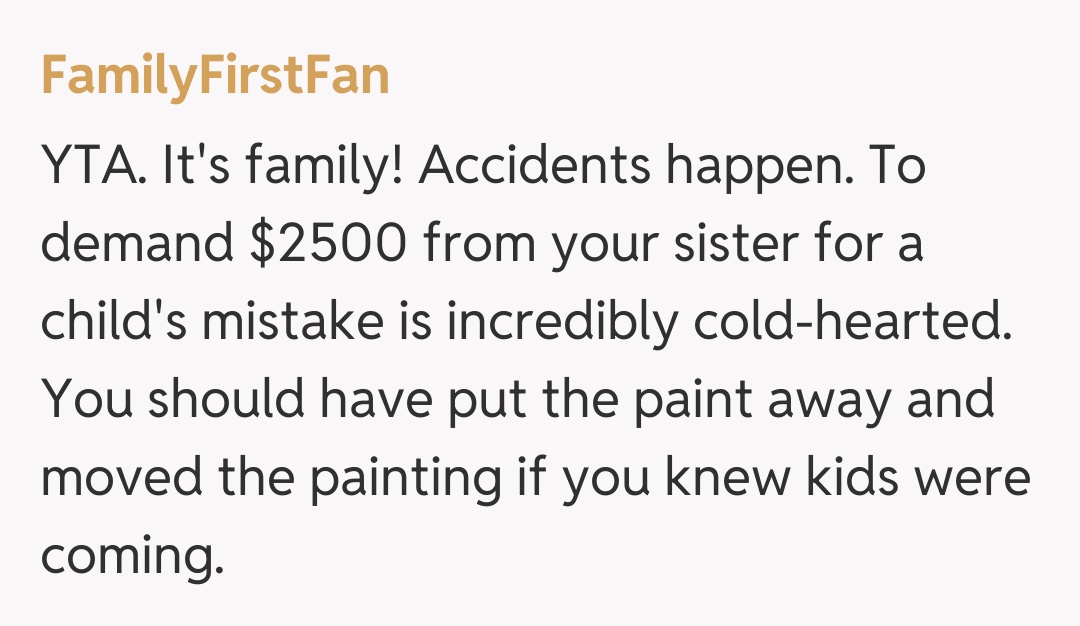Open the FamilyFirstFan user profile
This screenshot has height=626, width=1080.
coord(215,76)
